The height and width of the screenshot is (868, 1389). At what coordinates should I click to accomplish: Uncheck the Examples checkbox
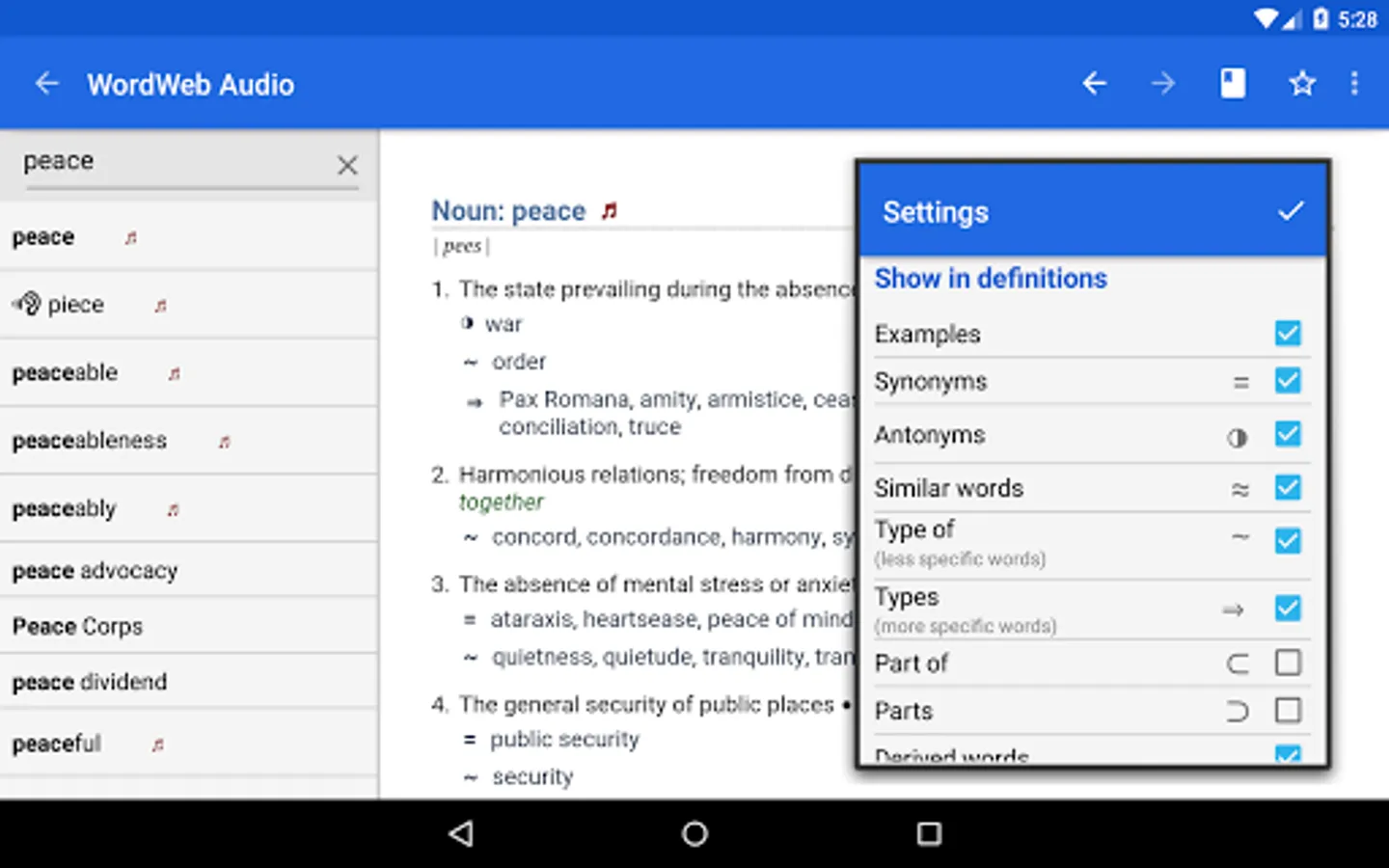1288,333
